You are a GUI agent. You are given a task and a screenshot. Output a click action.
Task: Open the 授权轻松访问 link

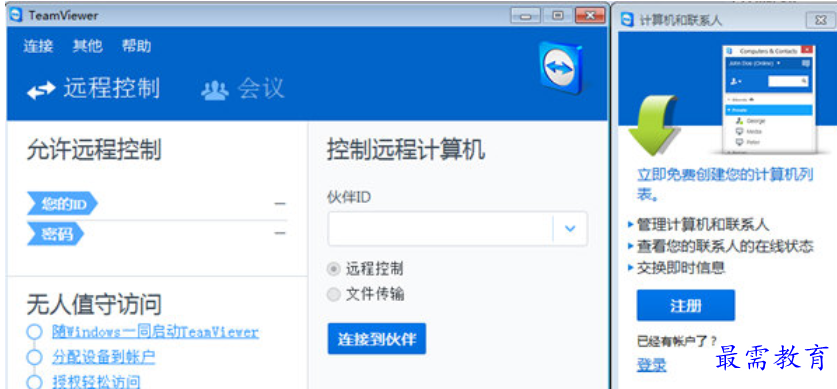coord(96,381)
